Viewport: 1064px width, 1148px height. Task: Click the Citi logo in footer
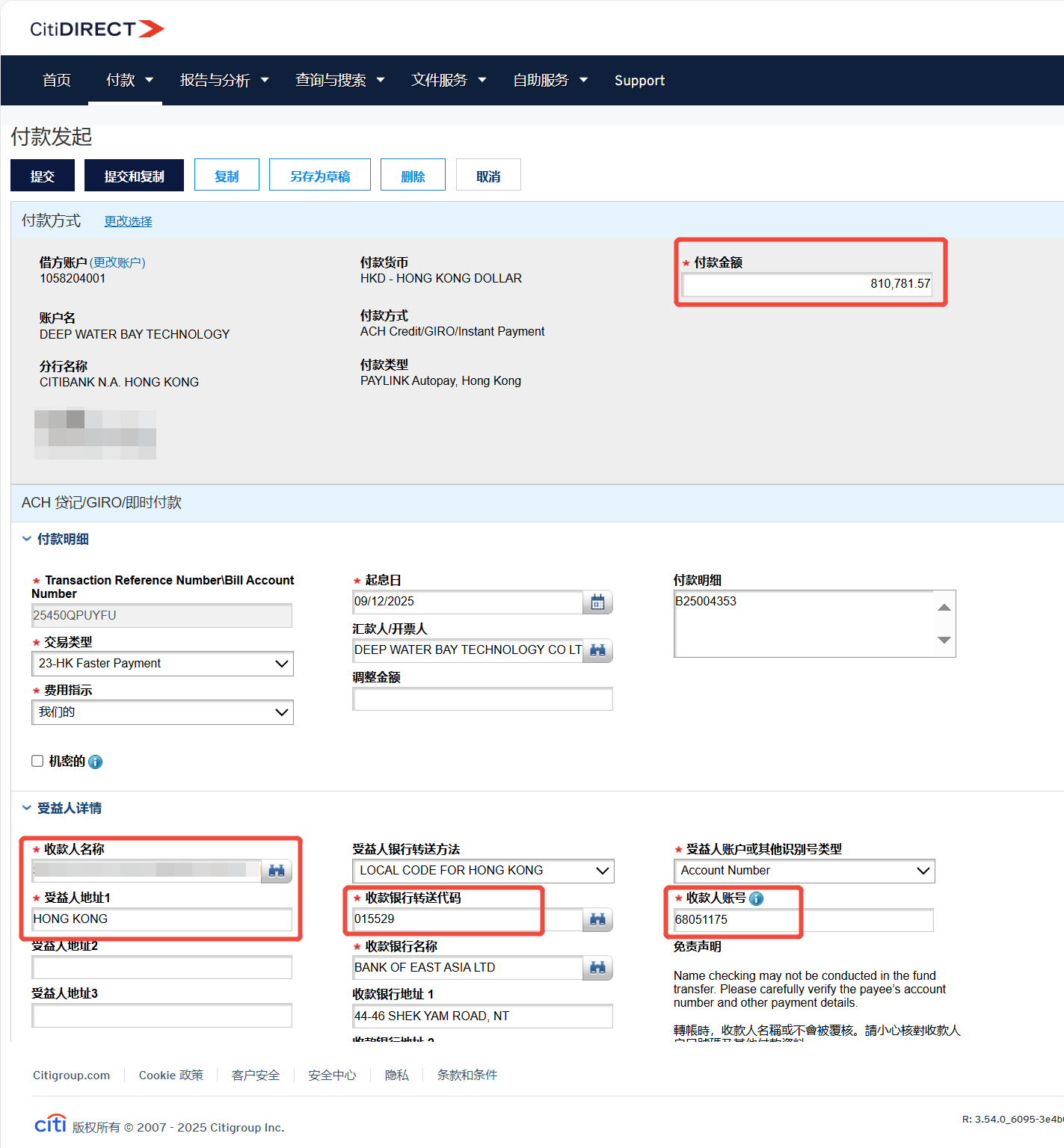(x=51, y=1124)
